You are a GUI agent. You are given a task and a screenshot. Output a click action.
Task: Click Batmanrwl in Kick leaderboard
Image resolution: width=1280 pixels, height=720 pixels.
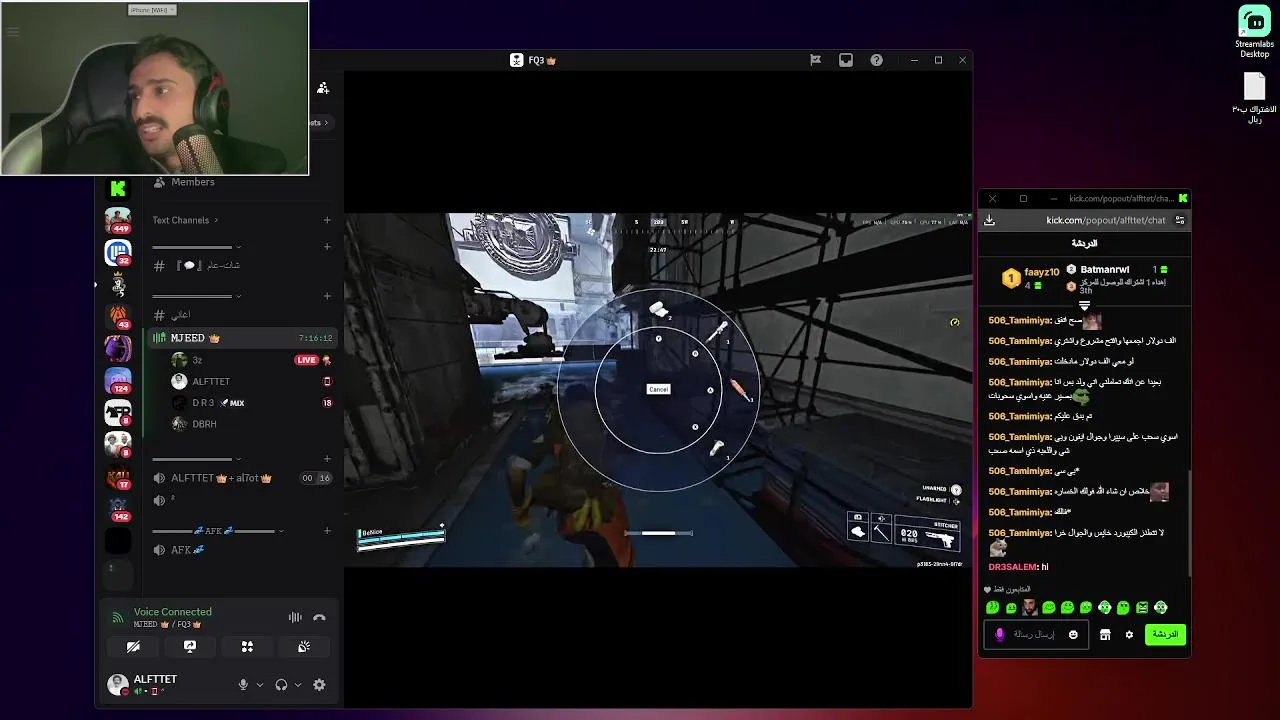(1105, 270)
